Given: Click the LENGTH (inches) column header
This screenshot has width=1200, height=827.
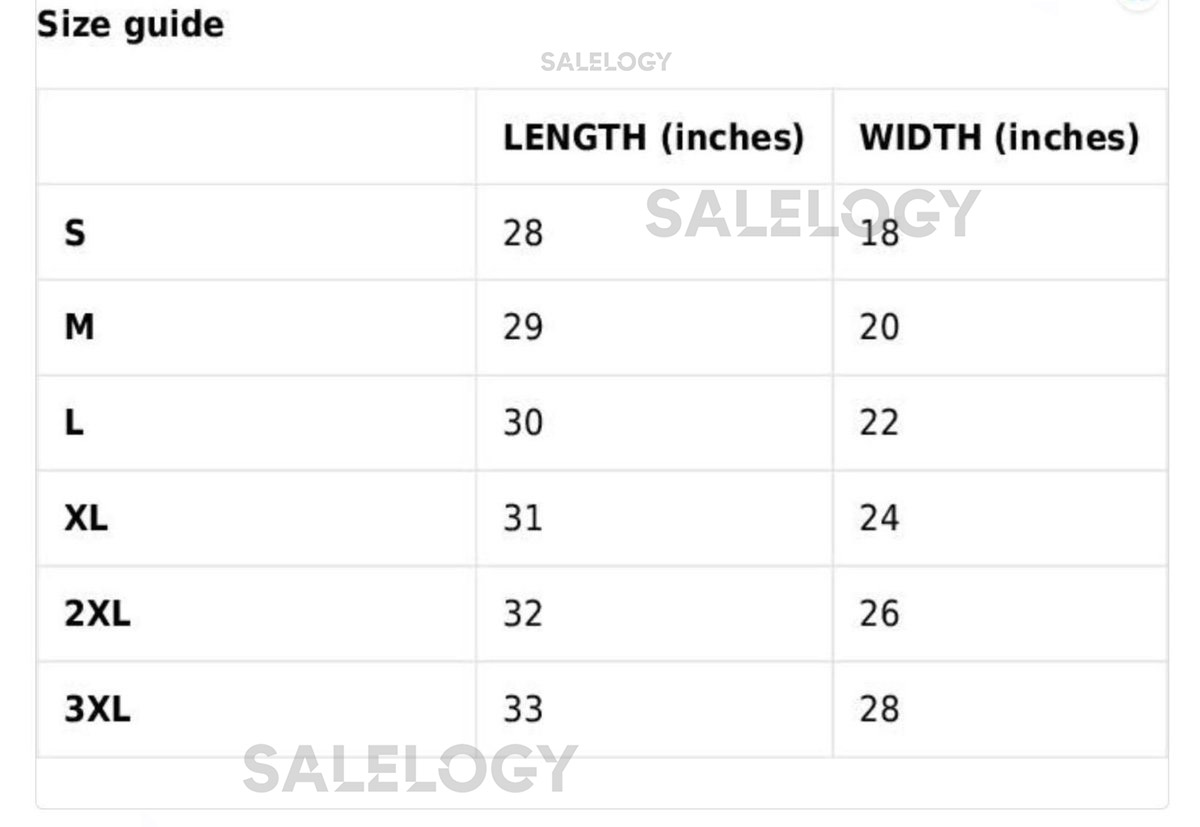Looking at the screenshot, I should [x=653, y=137].
